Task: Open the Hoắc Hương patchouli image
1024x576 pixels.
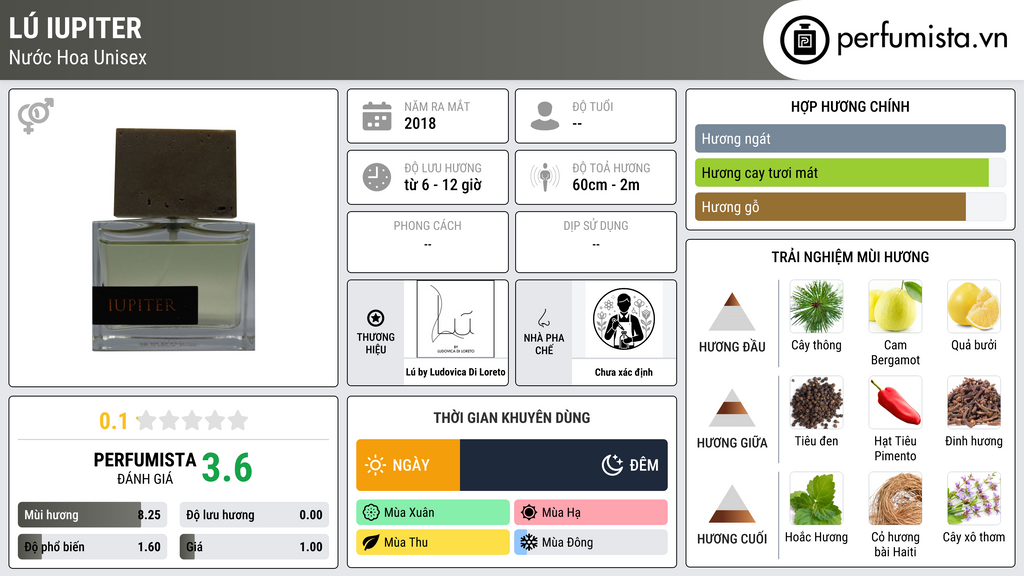Action: (816, 498)
